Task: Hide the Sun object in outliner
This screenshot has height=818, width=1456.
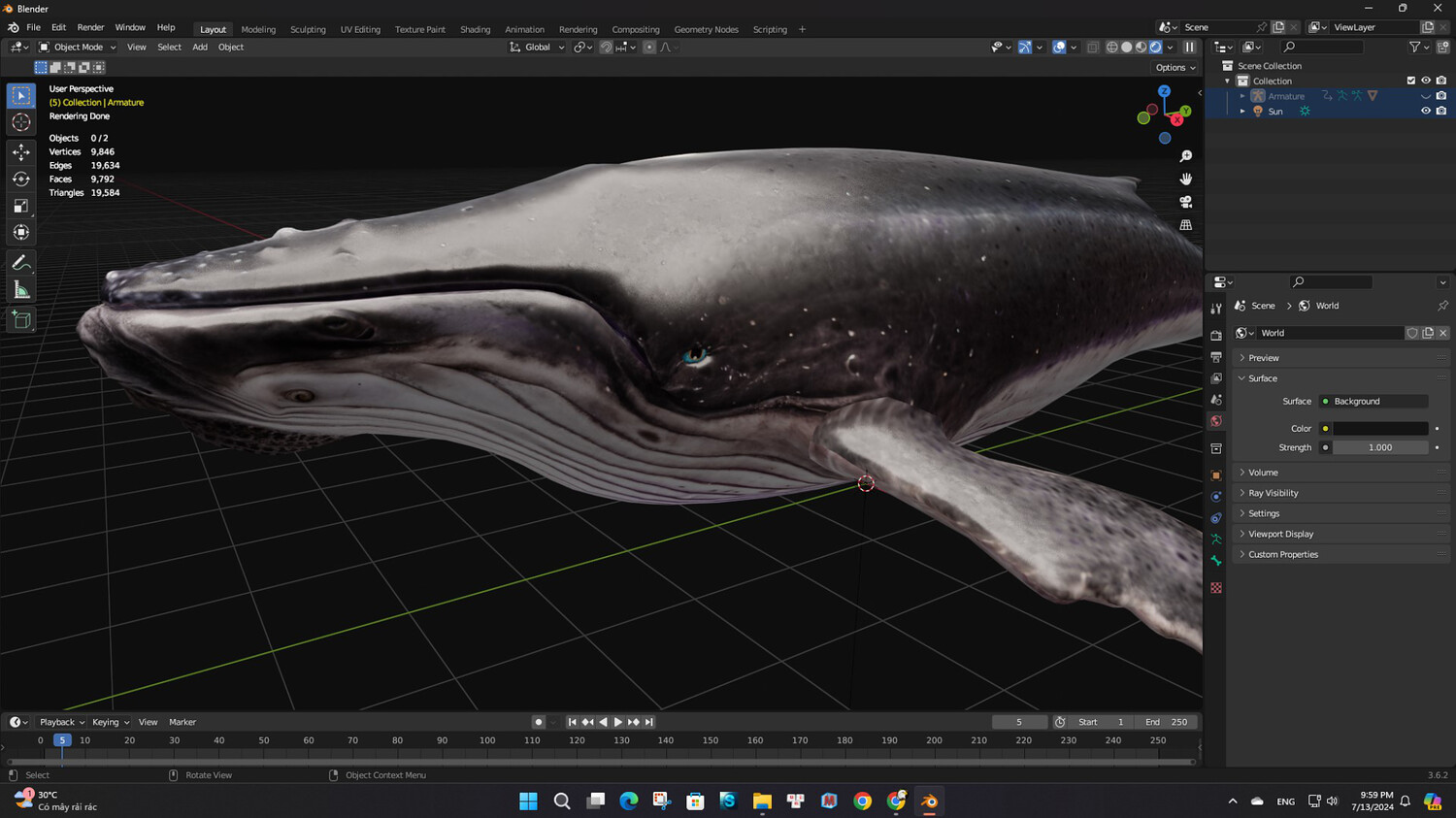Action: (1425, 112)
